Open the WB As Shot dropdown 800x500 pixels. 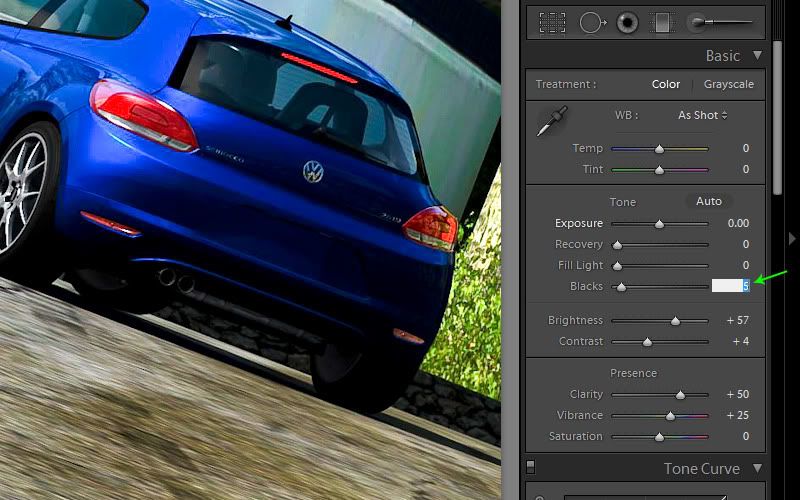tap(702, 115)
